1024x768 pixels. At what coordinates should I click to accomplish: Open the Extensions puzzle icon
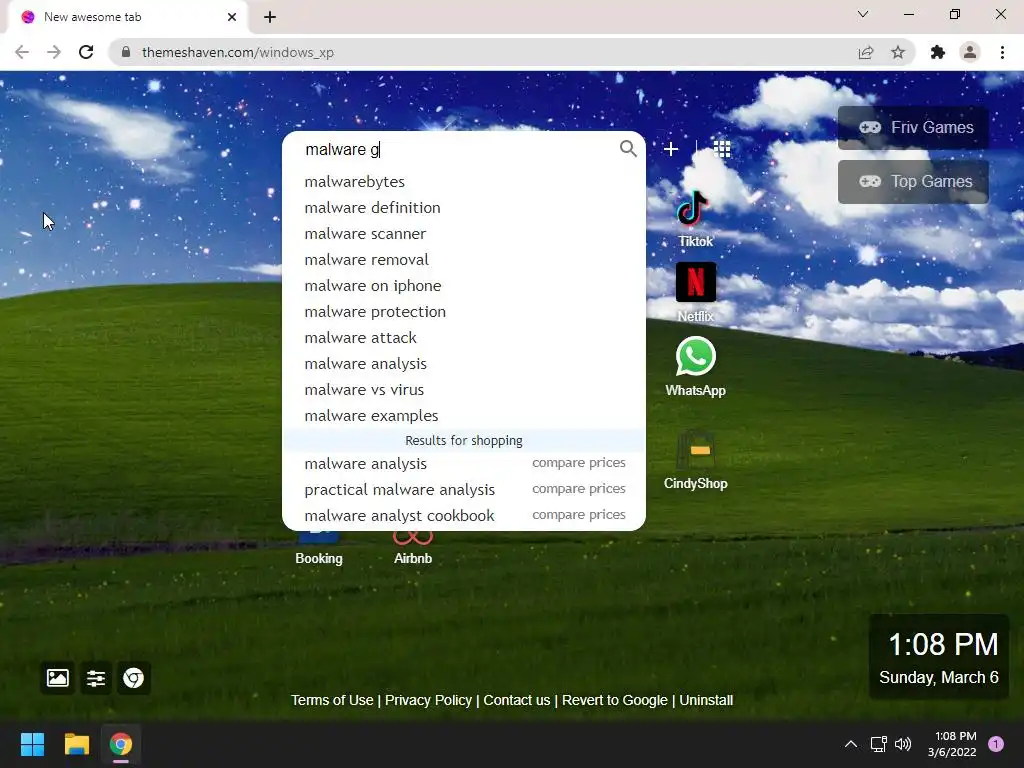[x=938, y=52]
